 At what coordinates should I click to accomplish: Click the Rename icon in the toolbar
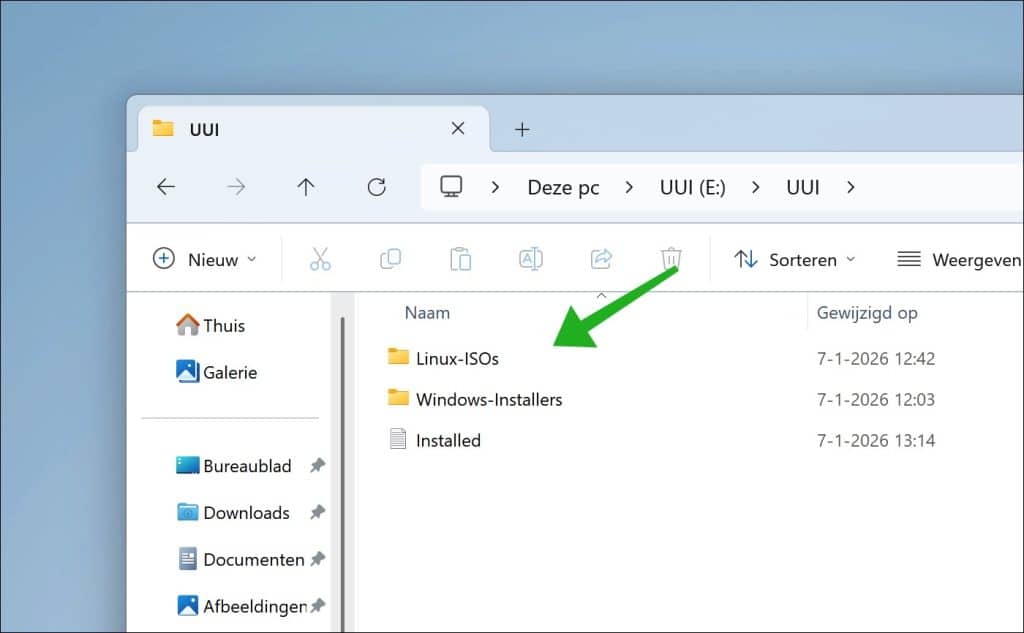click(x=531, y=258)
